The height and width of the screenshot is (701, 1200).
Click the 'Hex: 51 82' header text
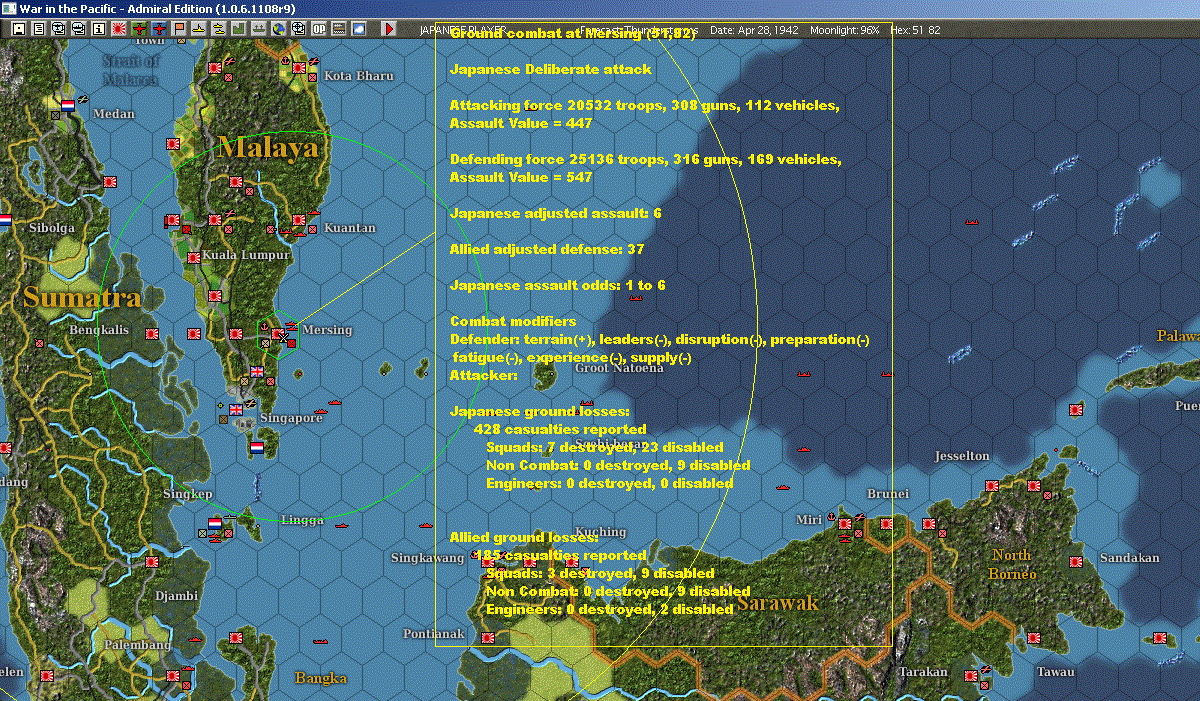pos(914,31)
